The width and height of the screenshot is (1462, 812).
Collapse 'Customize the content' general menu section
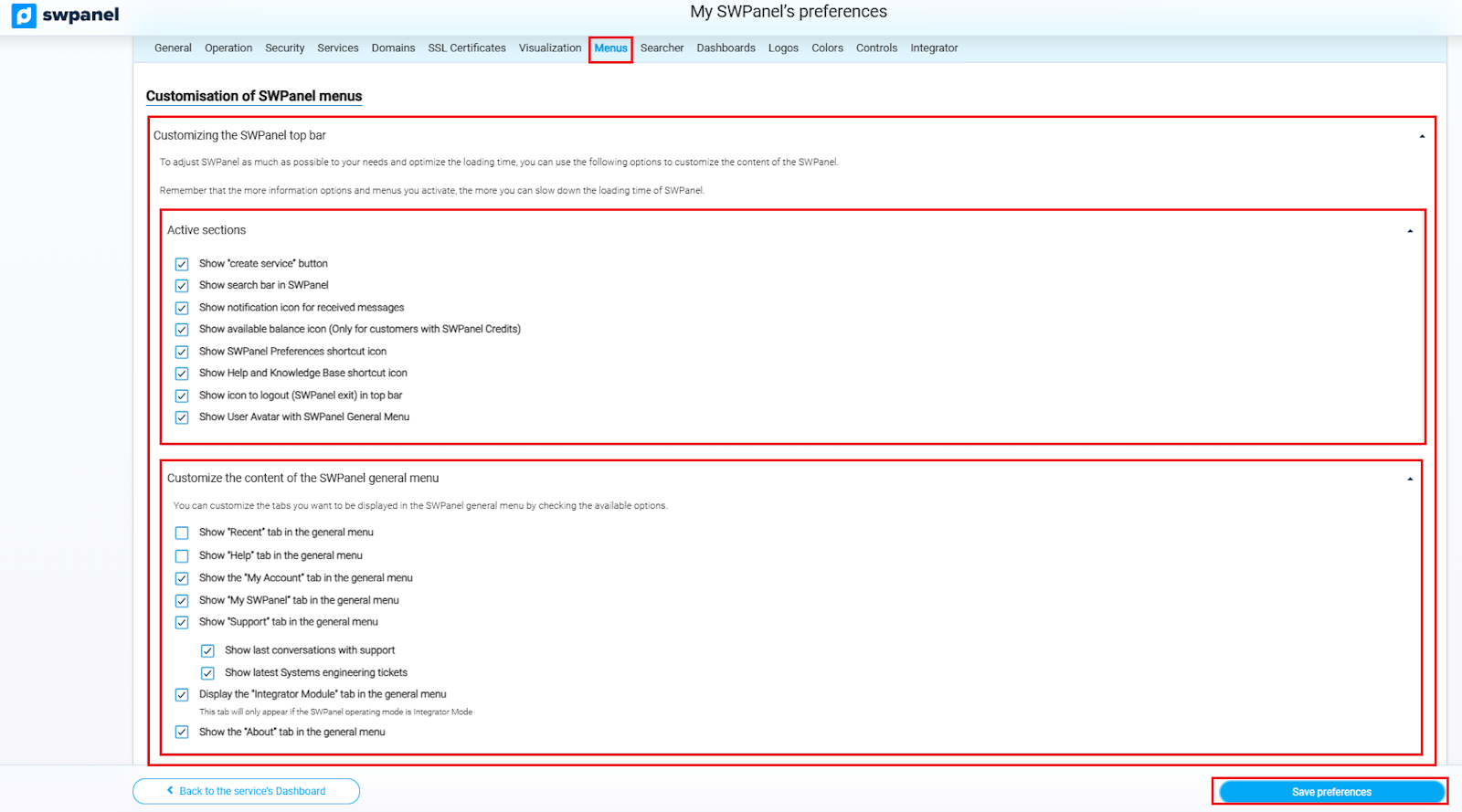coord(1410,479)
